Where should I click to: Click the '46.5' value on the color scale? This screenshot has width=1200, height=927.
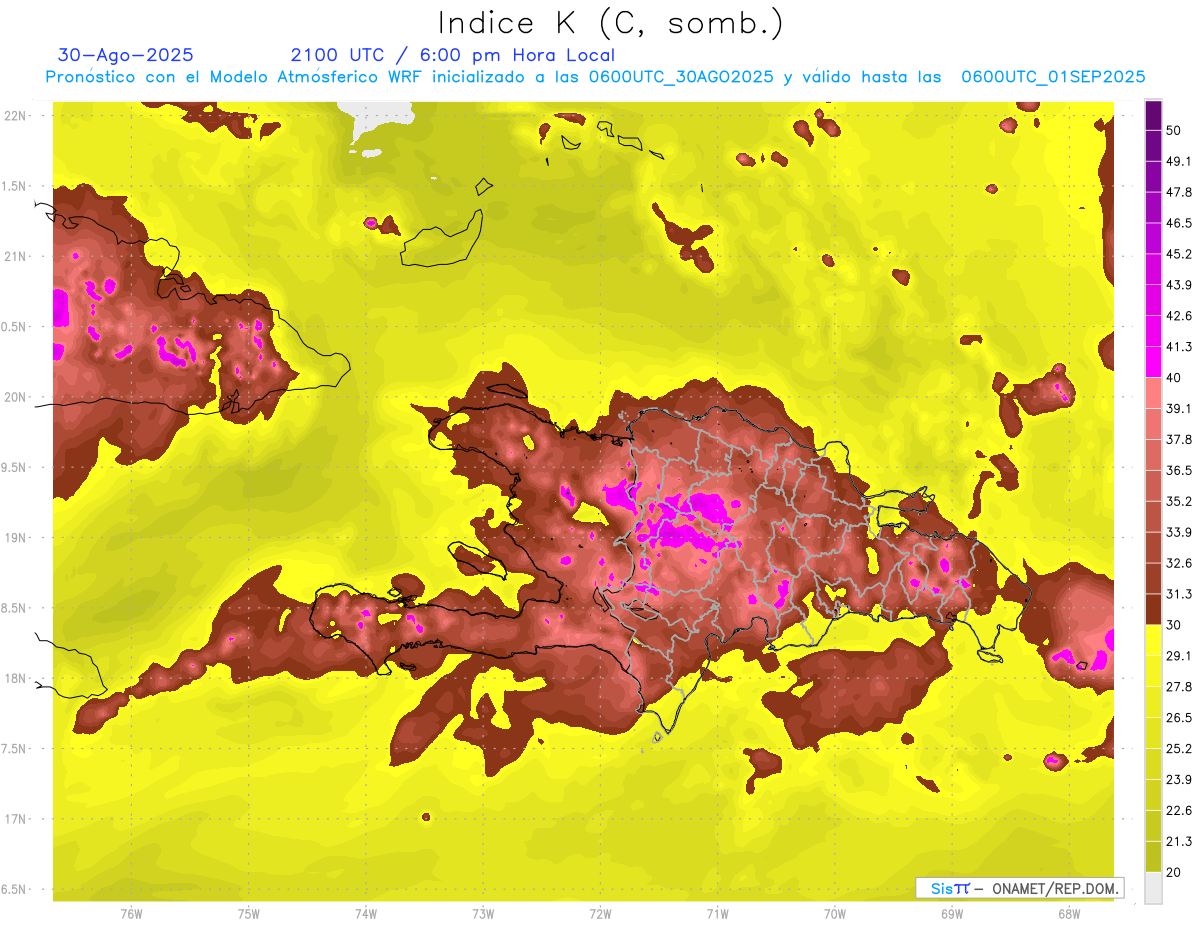click(1179, 223)
